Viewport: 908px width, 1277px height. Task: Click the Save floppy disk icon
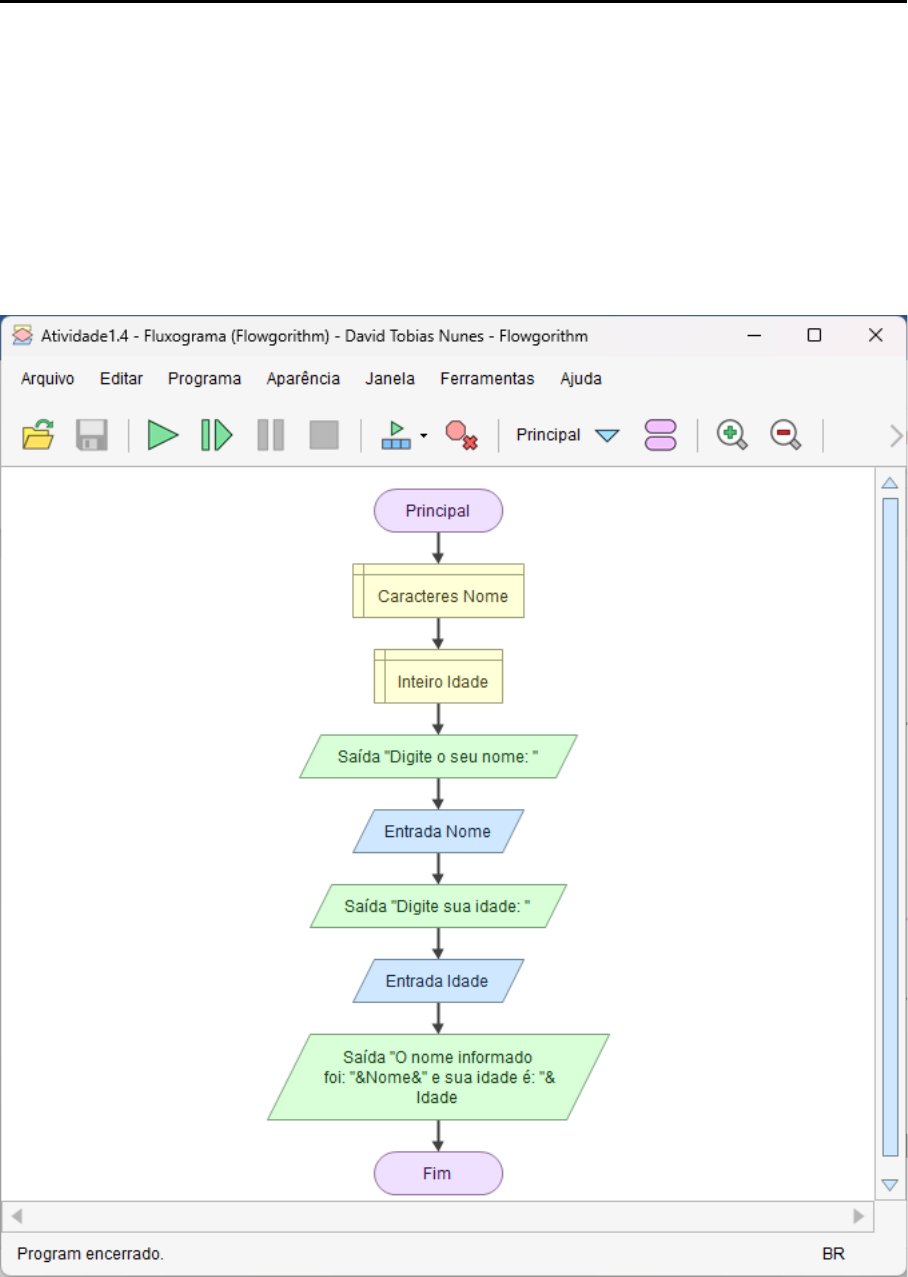click(92, 435)
